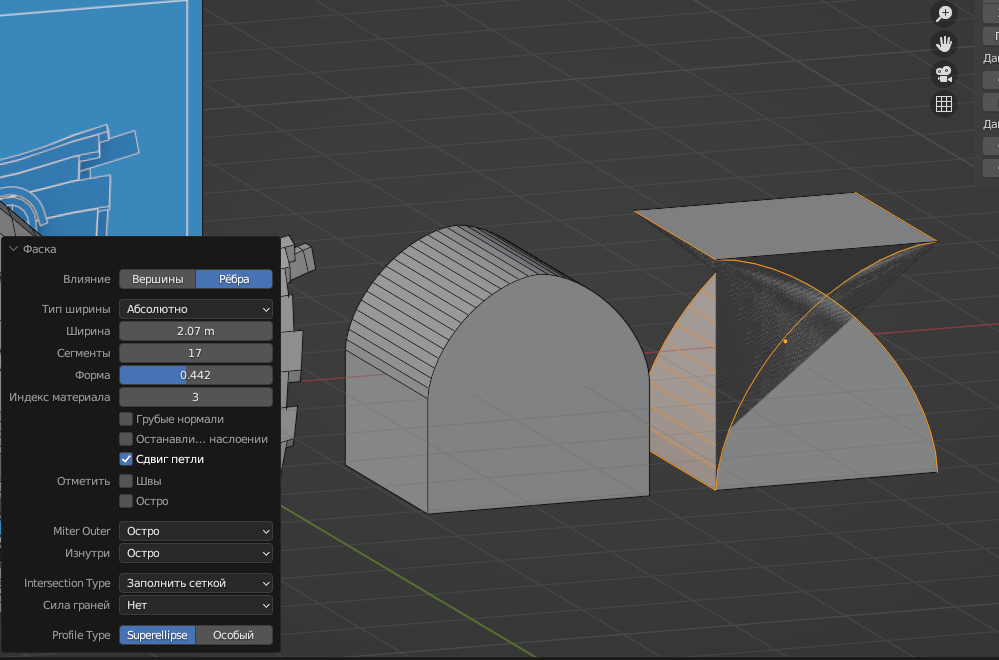Click the zoom view magnifier icon

(943, 13)
